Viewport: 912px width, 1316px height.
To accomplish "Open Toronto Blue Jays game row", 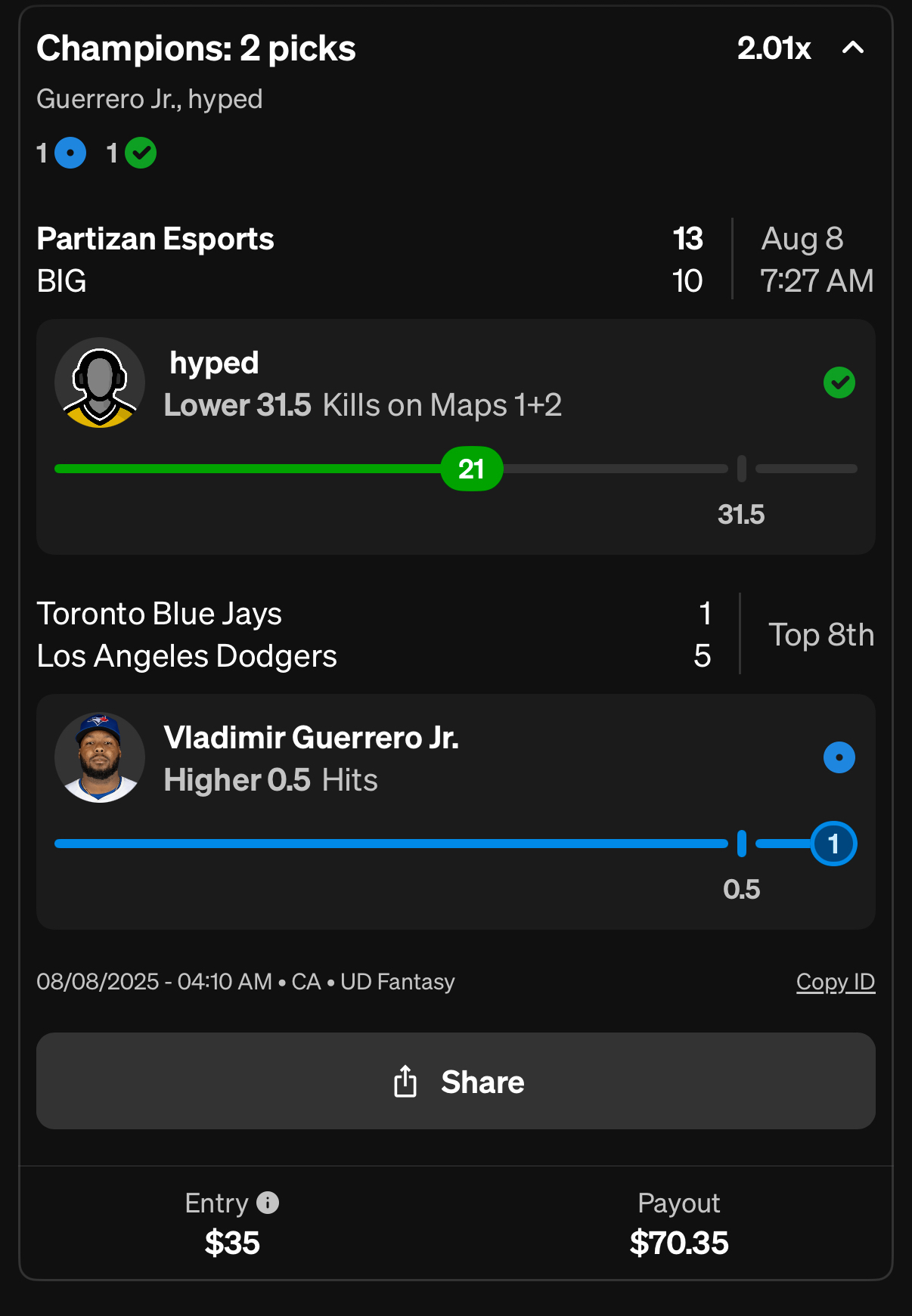I will tap(159, 615).
